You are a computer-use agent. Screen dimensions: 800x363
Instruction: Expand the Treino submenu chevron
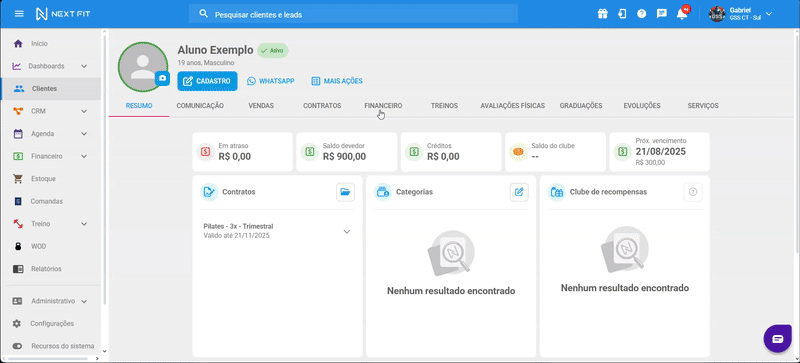(x=84, y=224)
